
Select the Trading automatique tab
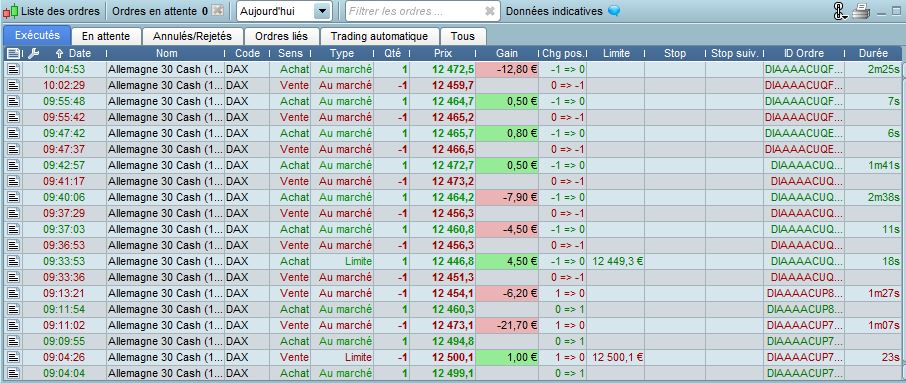pyautogui.click(x=380, y=36)
